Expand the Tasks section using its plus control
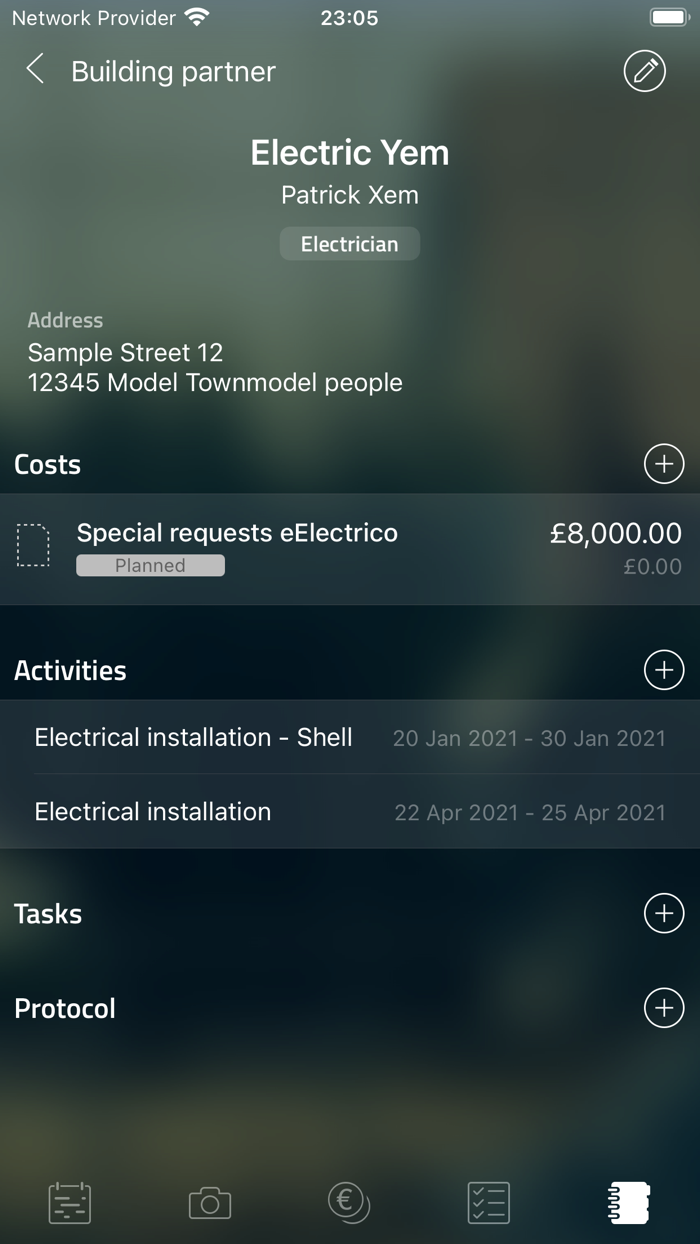 663,913
